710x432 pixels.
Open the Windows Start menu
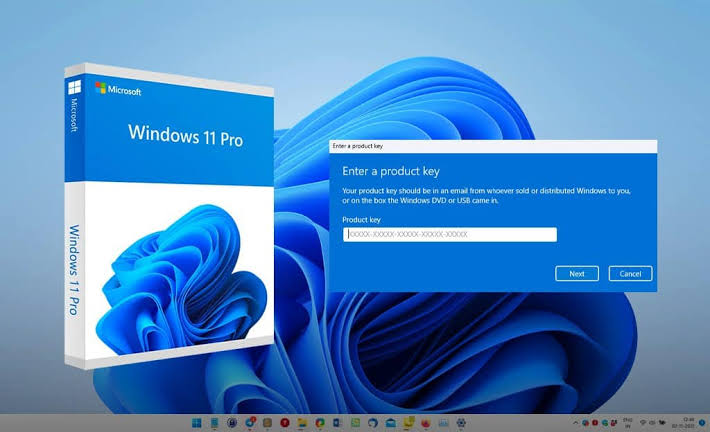[197, 423]
